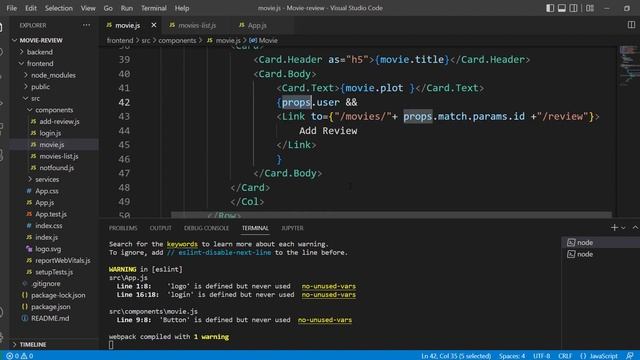Collapse the components folder
The width and height of the screenshot is (640, 360).
coord(54,110)
